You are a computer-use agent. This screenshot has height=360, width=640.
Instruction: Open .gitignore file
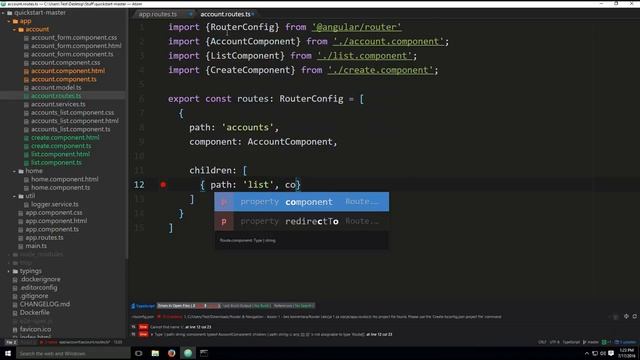point(34,296)
